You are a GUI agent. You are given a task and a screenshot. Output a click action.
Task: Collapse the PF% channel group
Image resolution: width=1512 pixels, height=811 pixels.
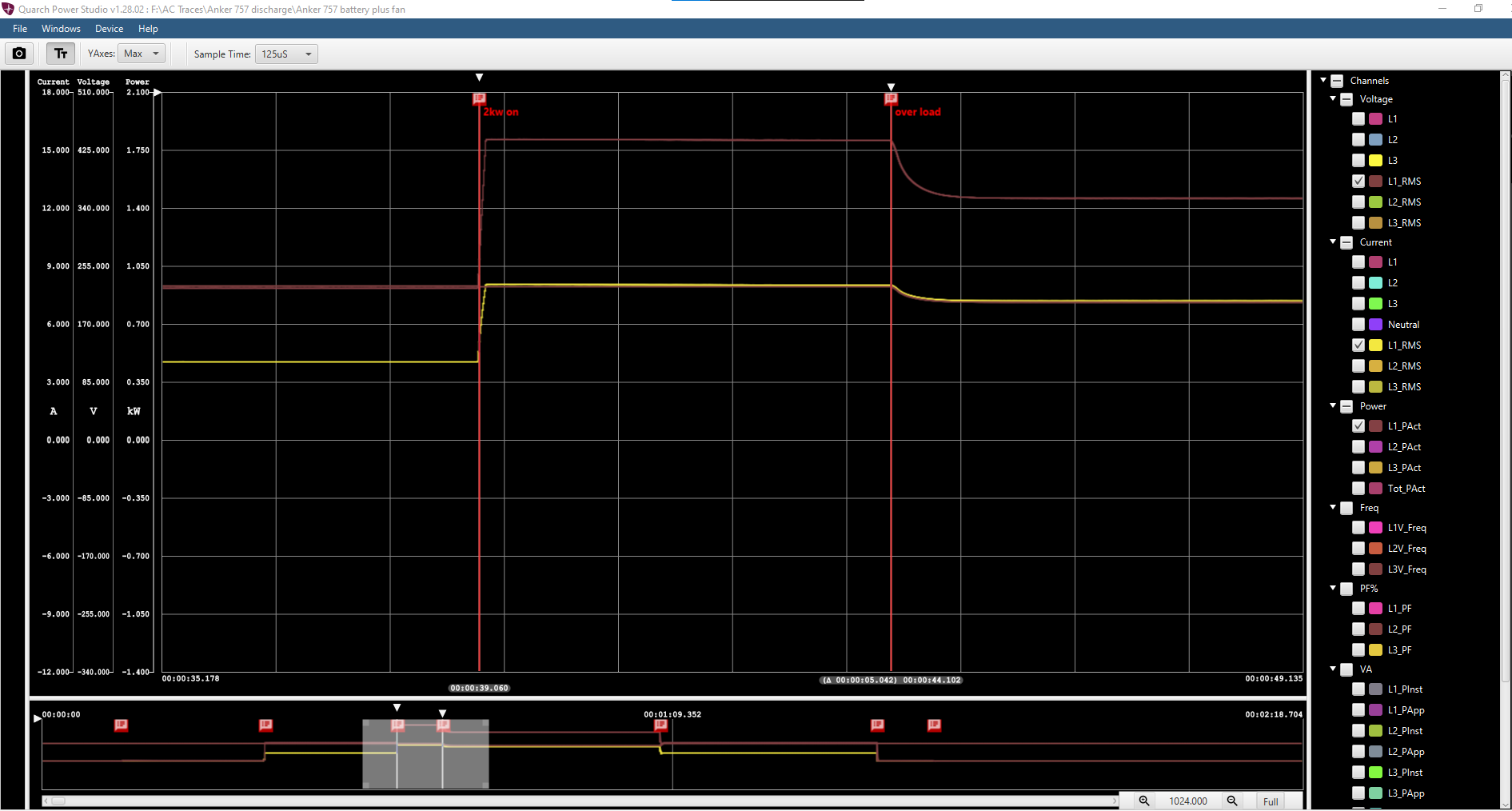1333,588
